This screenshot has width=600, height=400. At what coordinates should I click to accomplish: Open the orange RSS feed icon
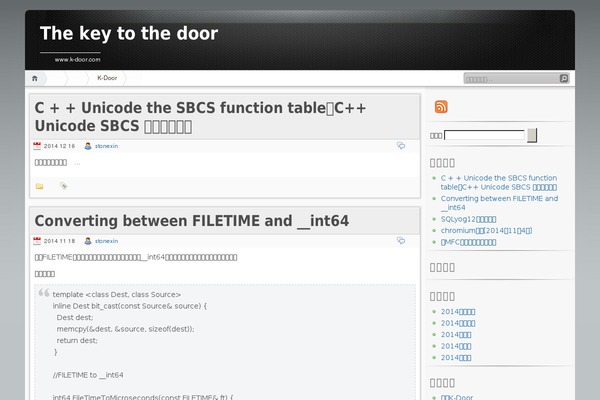click(441, 107)
